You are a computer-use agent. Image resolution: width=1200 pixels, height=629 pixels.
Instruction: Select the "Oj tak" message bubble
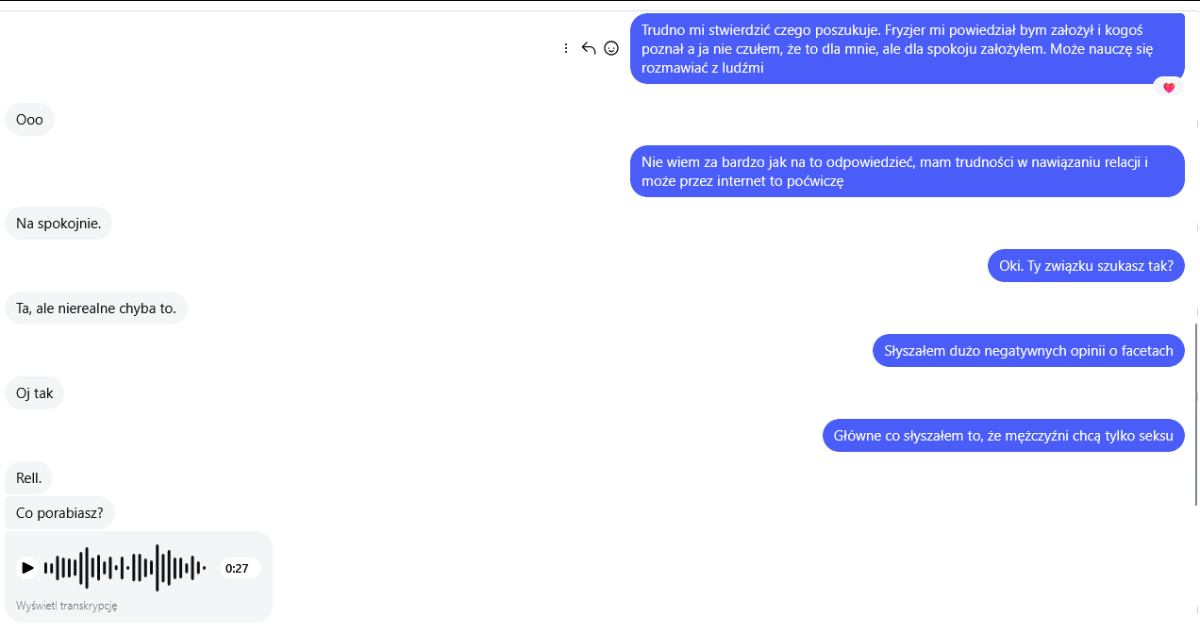point(34,393)
